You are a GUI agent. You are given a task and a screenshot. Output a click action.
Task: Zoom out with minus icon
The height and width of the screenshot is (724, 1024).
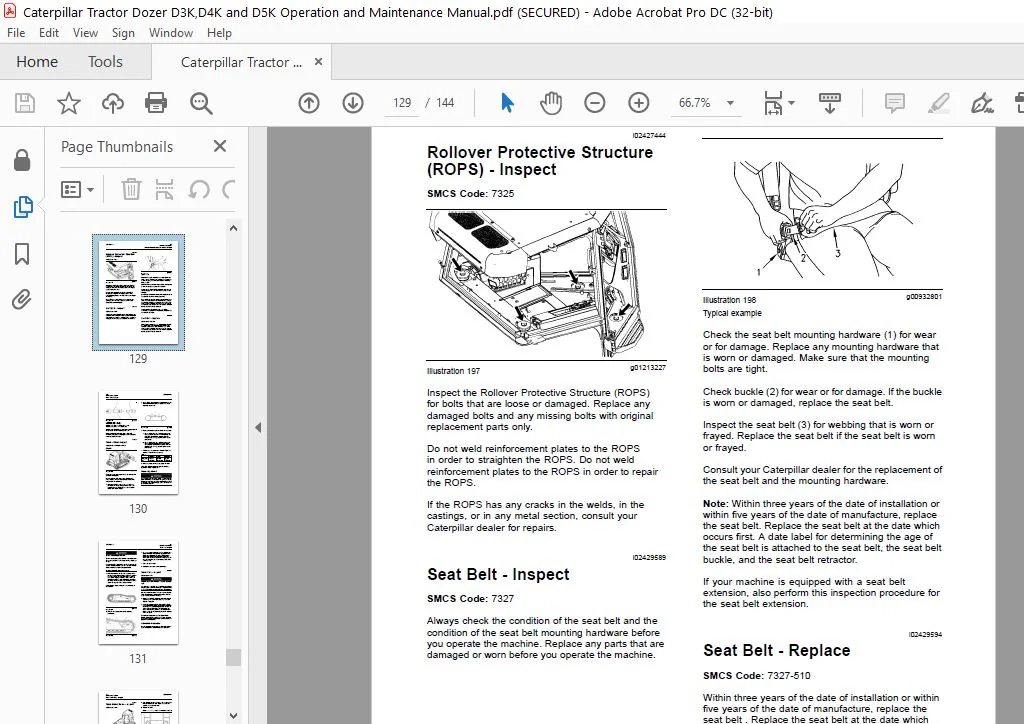pyautogui.click(x=594, y=103)
